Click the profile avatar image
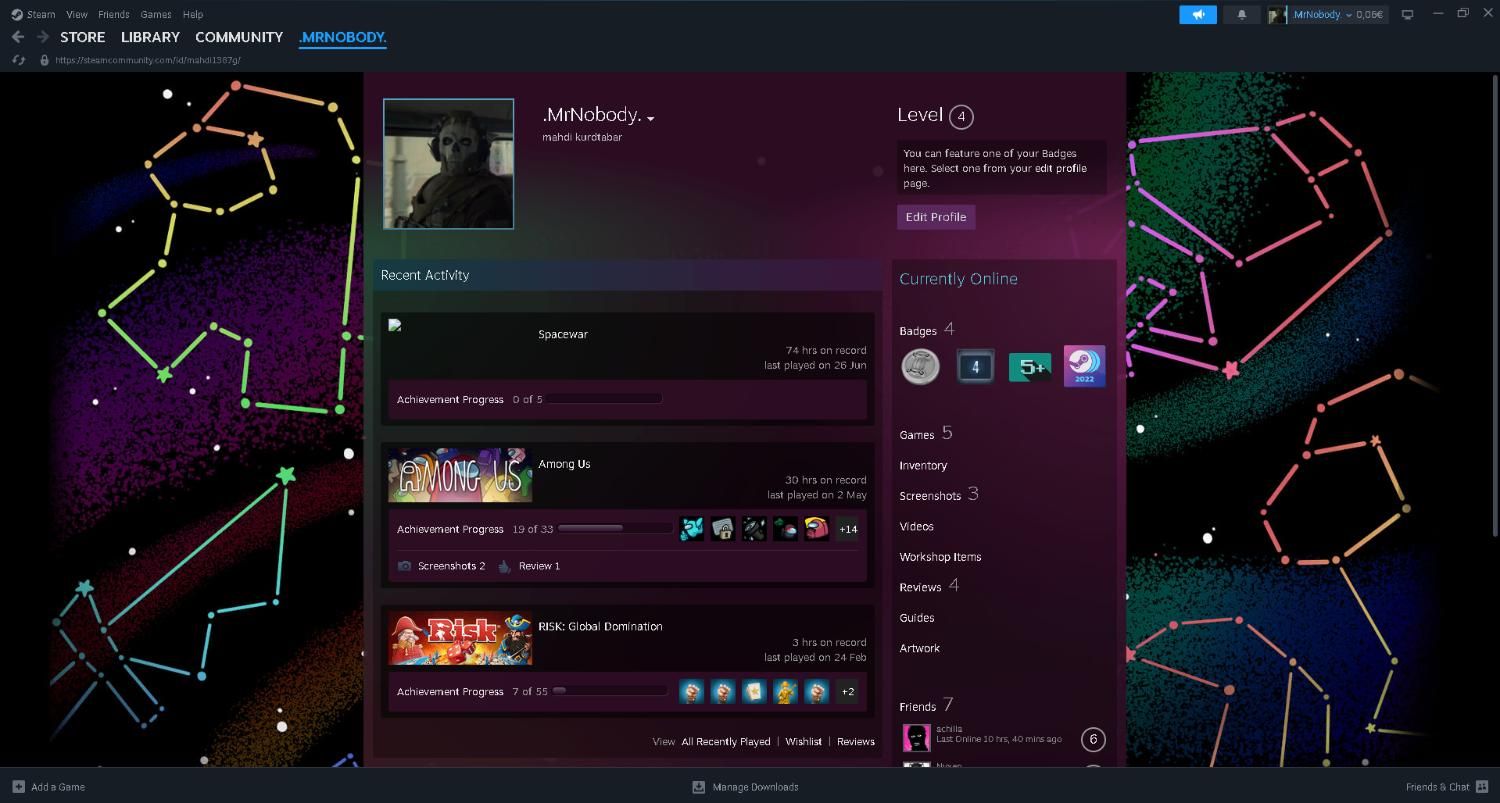This screenshot has height=803, width=1500. [x=448, y=164]
